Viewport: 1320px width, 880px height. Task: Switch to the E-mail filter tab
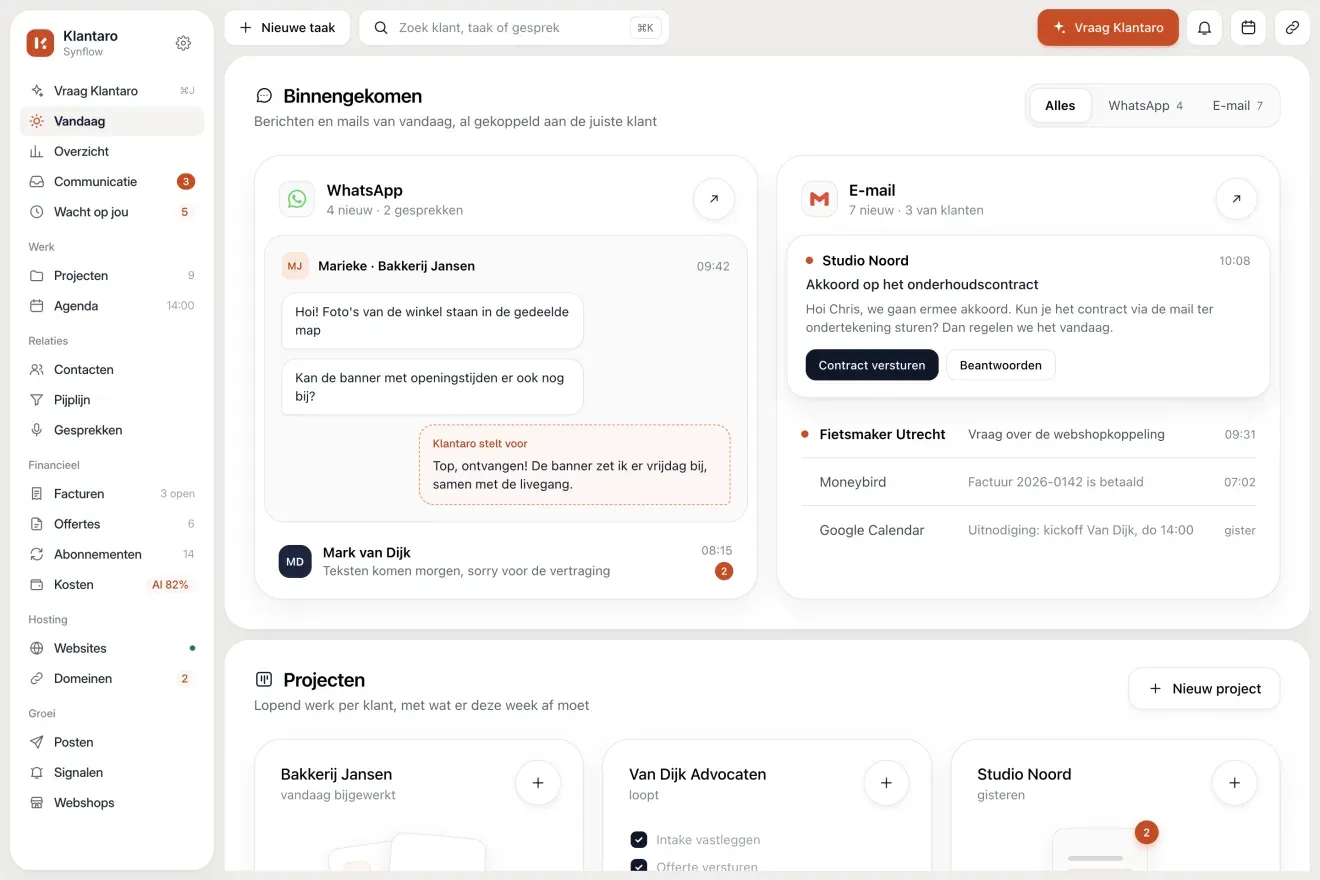[x=1237, y=105]
